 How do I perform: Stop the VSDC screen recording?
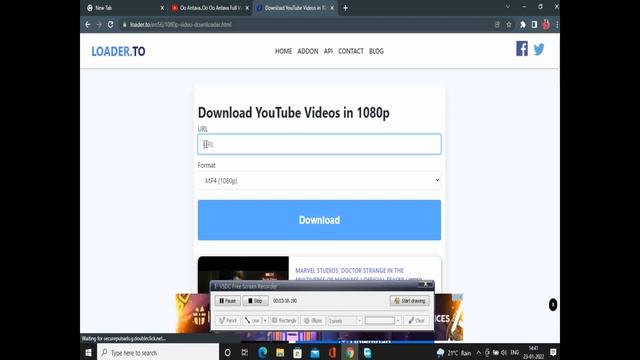coord(255,301)
